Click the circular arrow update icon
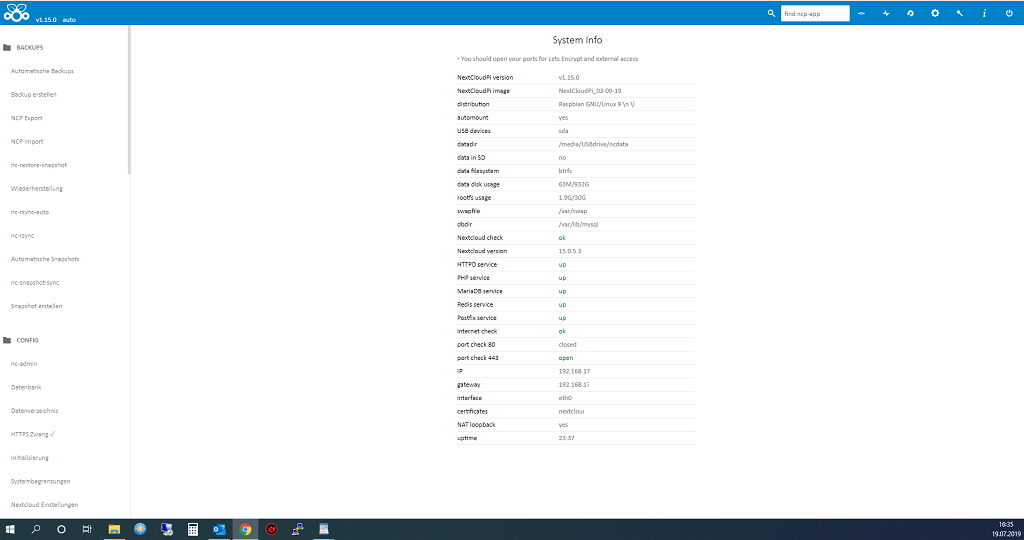Viewport: 1024px width, 540px height. click(910, 13)
